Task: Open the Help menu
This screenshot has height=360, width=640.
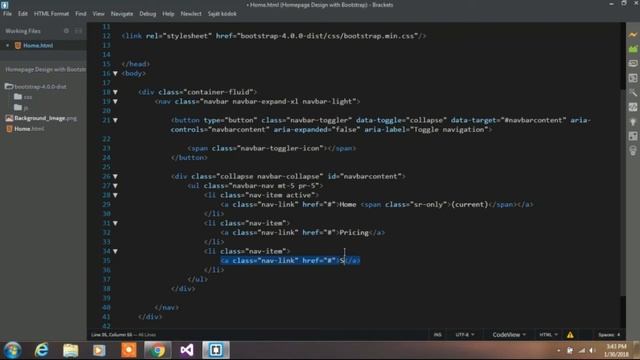Action: tap(168, 13)
